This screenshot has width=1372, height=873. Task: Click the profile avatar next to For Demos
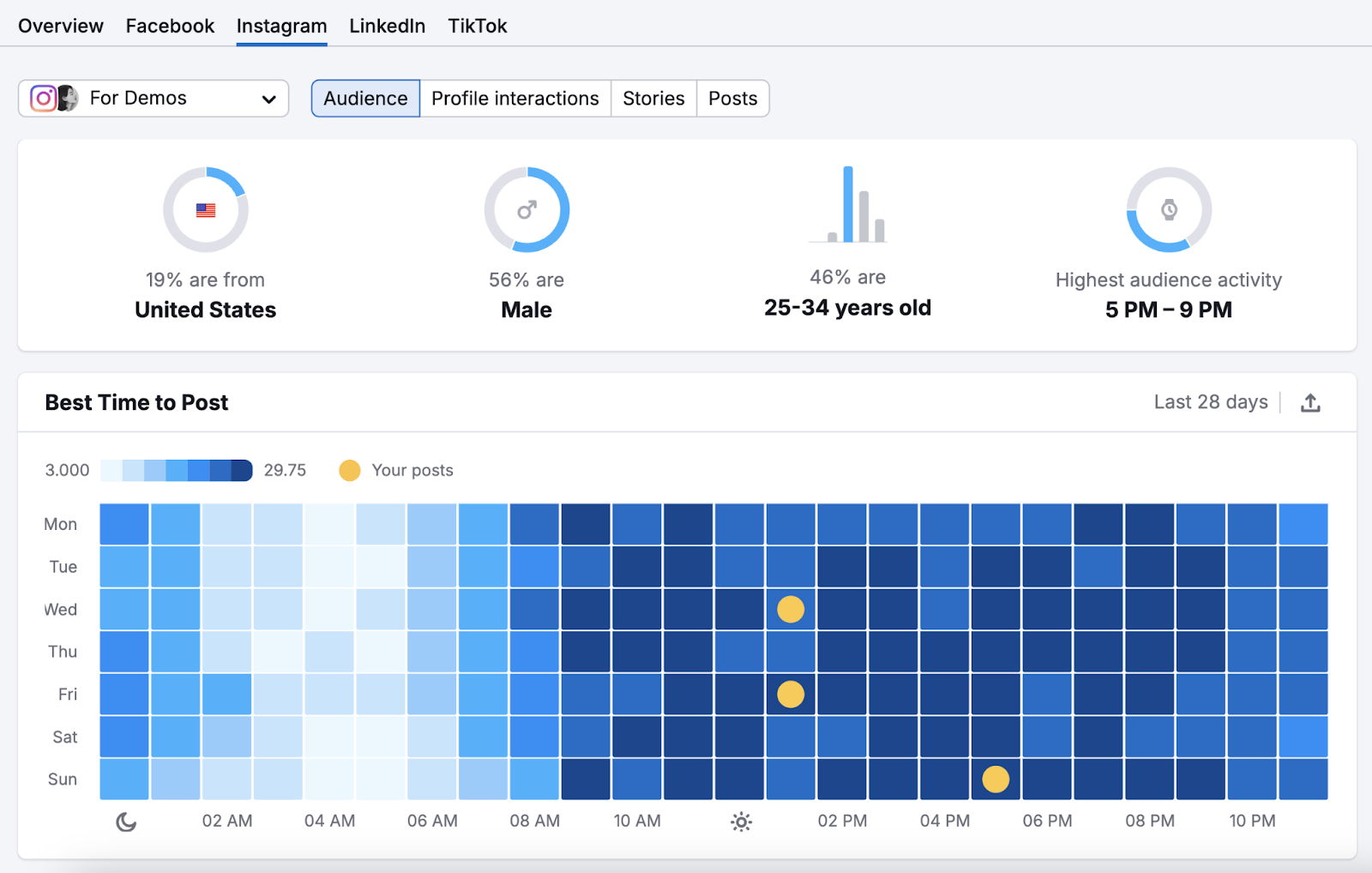pyautogui.click(x=68, y=99)
